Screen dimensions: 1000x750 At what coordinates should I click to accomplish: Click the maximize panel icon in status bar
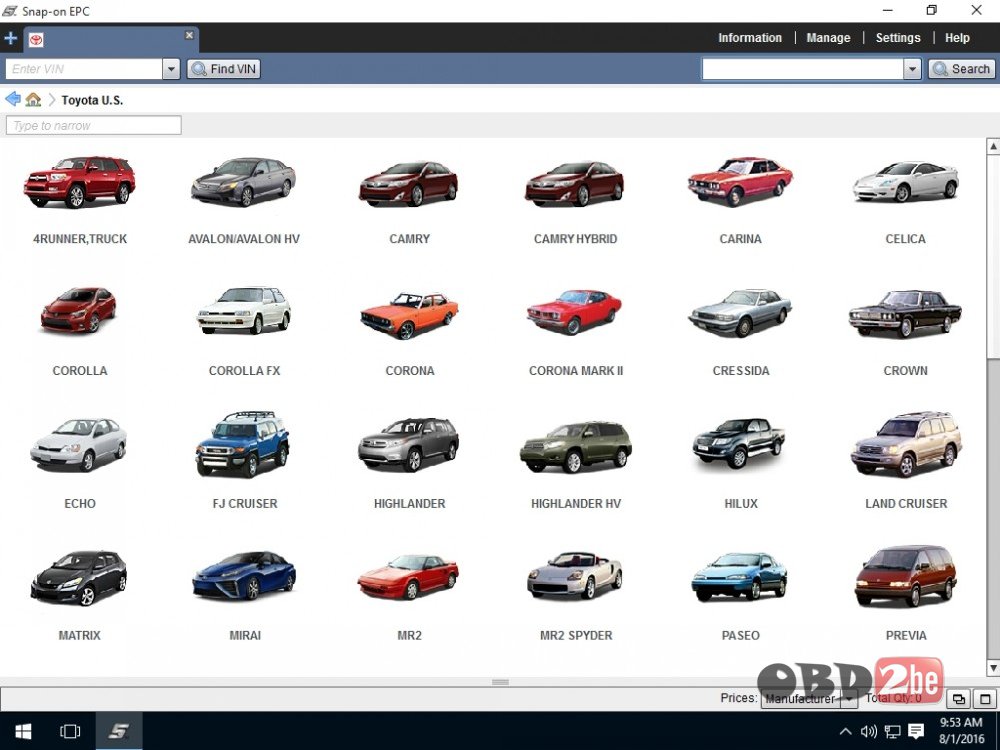tap(984, 699)
